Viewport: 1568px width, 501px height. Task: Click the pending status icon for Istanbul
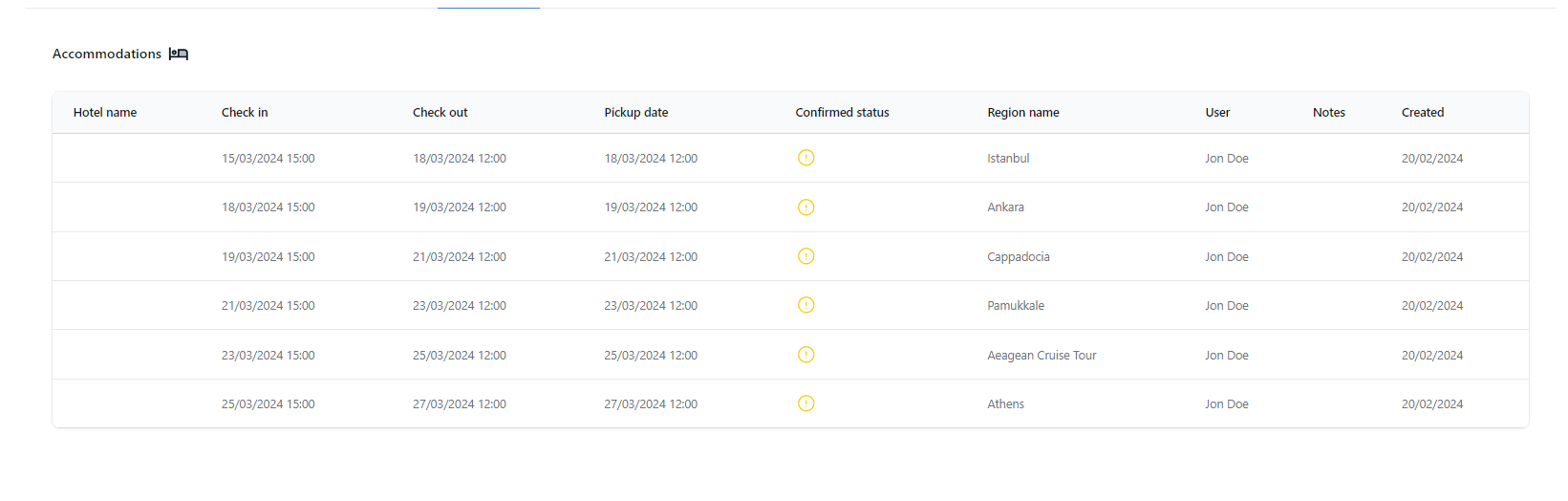[805, 158]
